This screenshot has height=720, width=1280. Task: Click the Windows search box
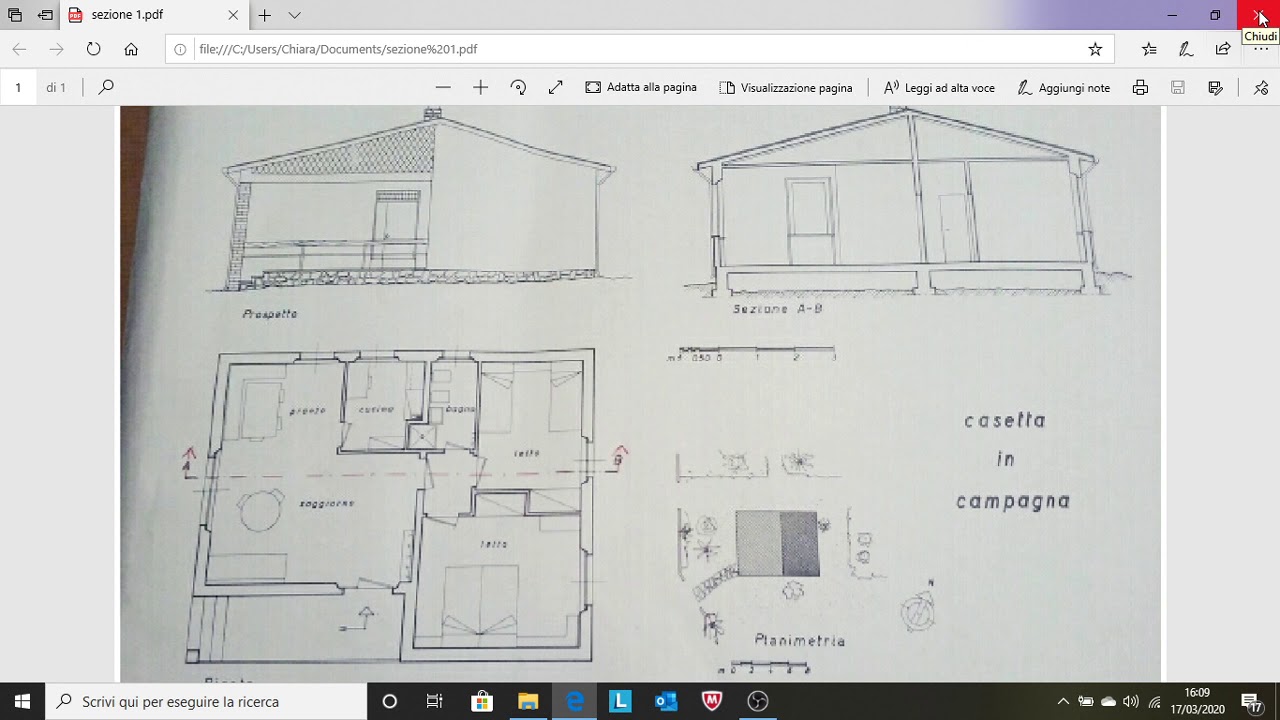(206, 701)
